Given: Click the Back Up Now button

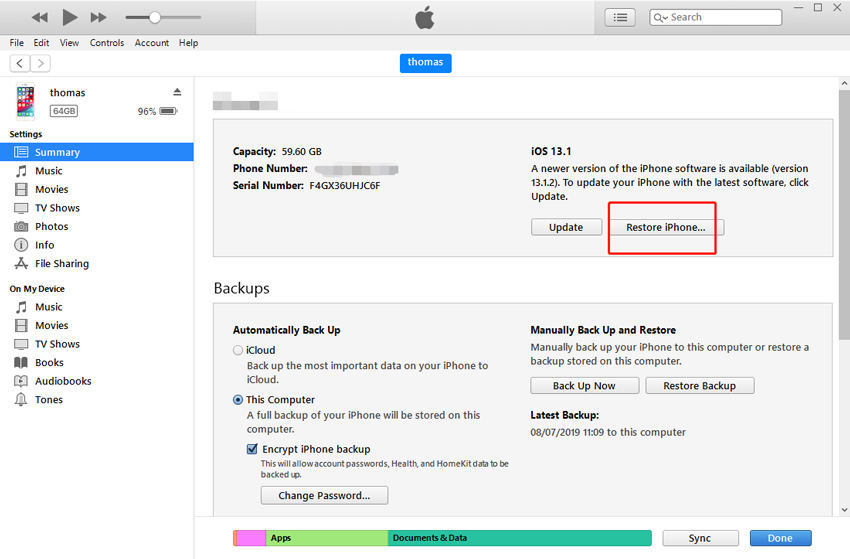Looking at the screenshot, I should click(584, 386).
